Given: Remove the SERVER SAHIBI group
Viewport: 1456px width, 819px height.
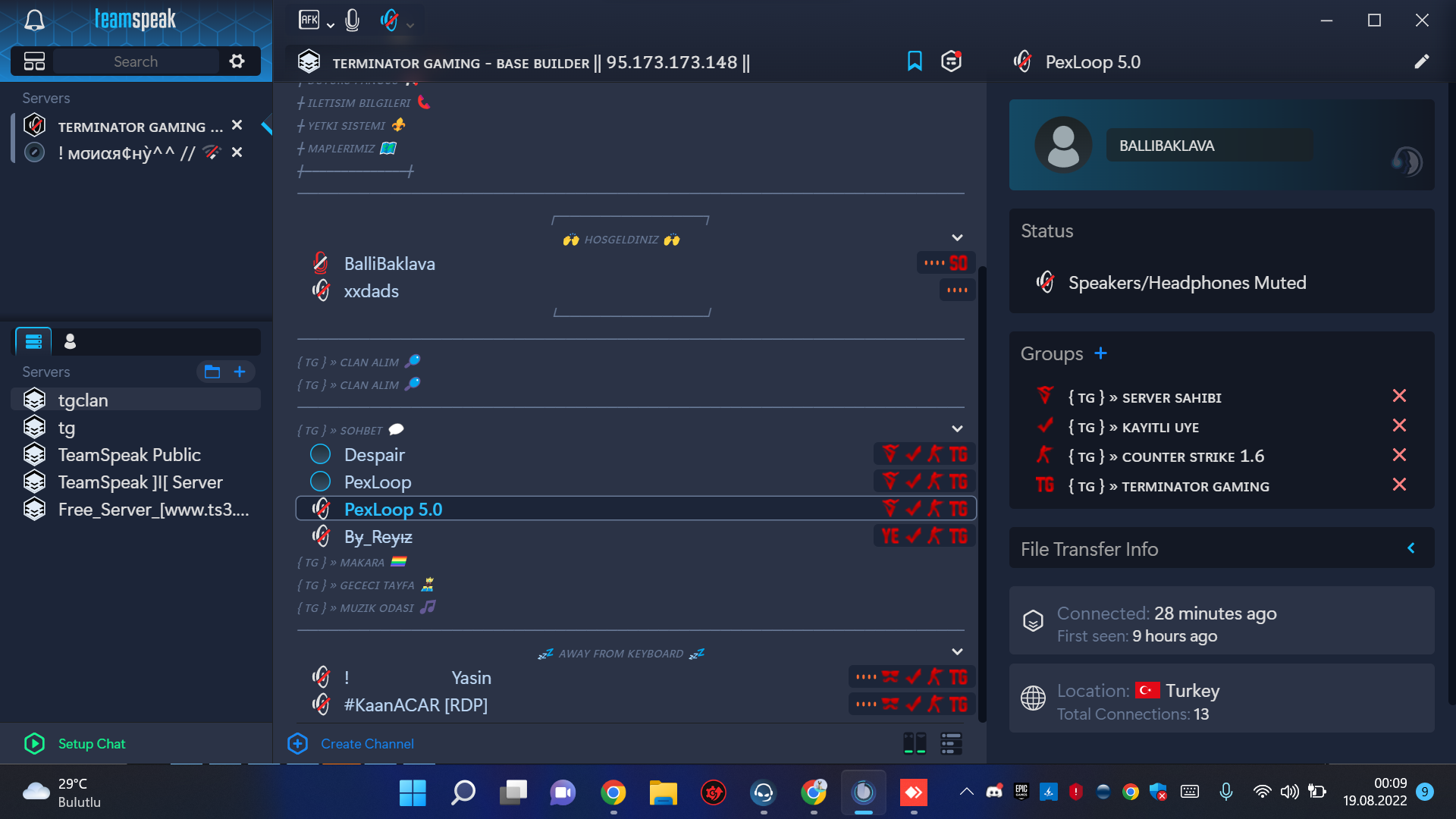Looking at the screenshot, I should click(1399, 396).
